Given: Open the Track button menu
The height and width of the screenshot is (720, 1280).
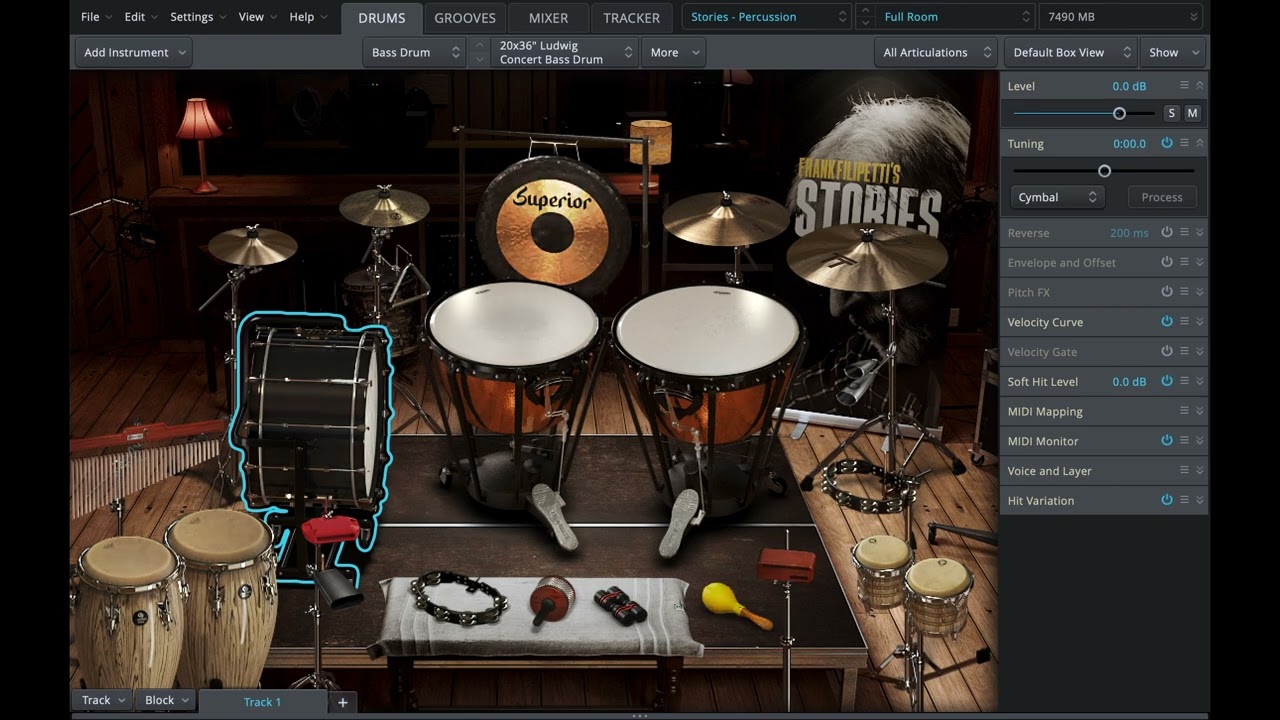Looking at the screenshot, I should [x=103, y=700].
